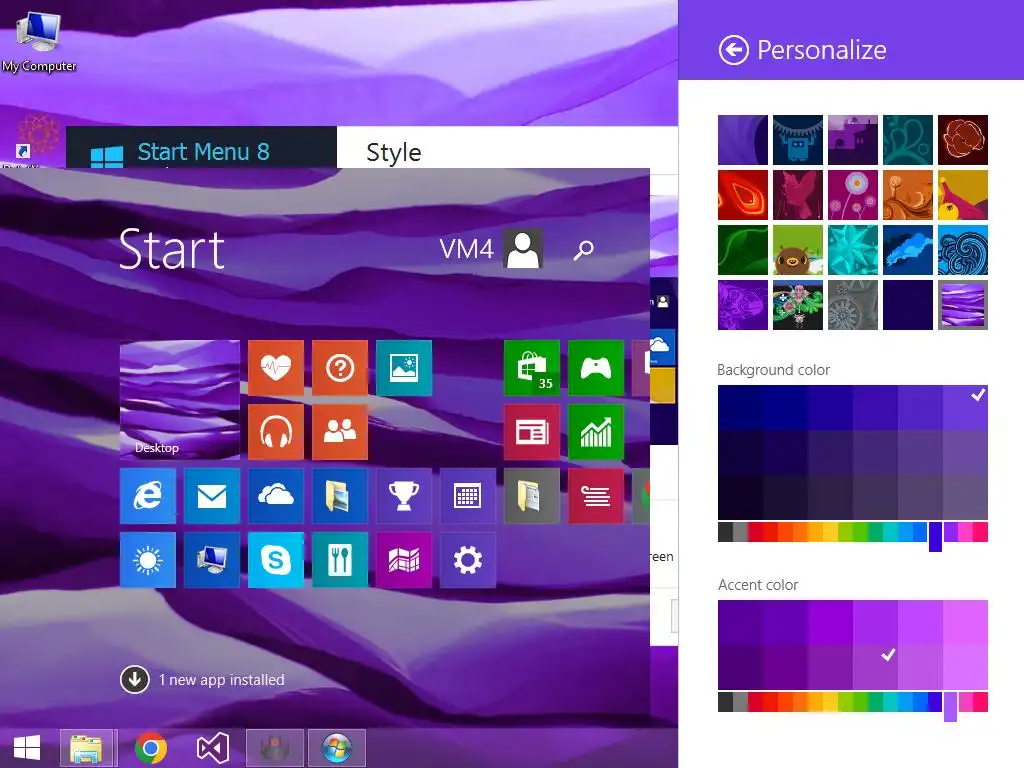Launch the Skype tile
Viewport: 1024px width, 768px height.
tap(276, 560)
